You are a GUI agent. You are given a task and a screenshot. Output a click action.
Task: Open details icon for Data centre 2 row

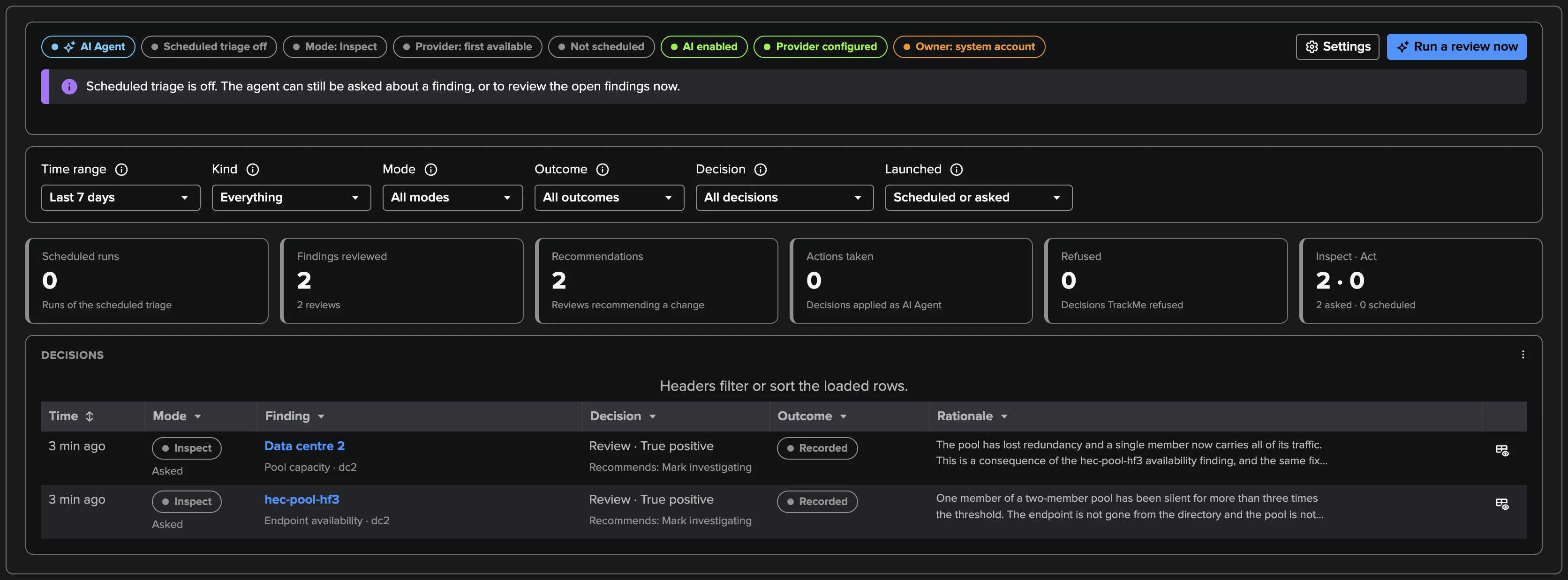[1502, 451]
